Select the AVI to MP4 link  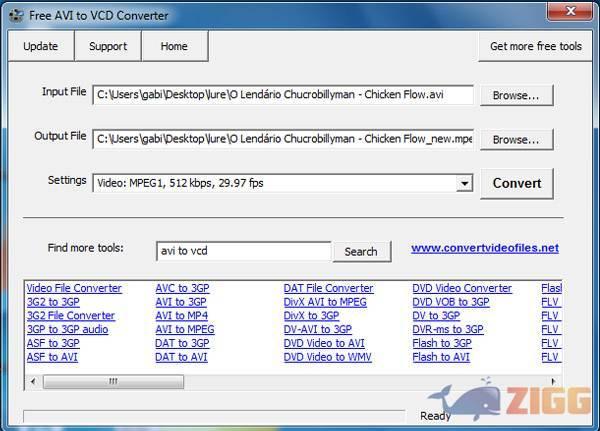[x=182, y=316]
